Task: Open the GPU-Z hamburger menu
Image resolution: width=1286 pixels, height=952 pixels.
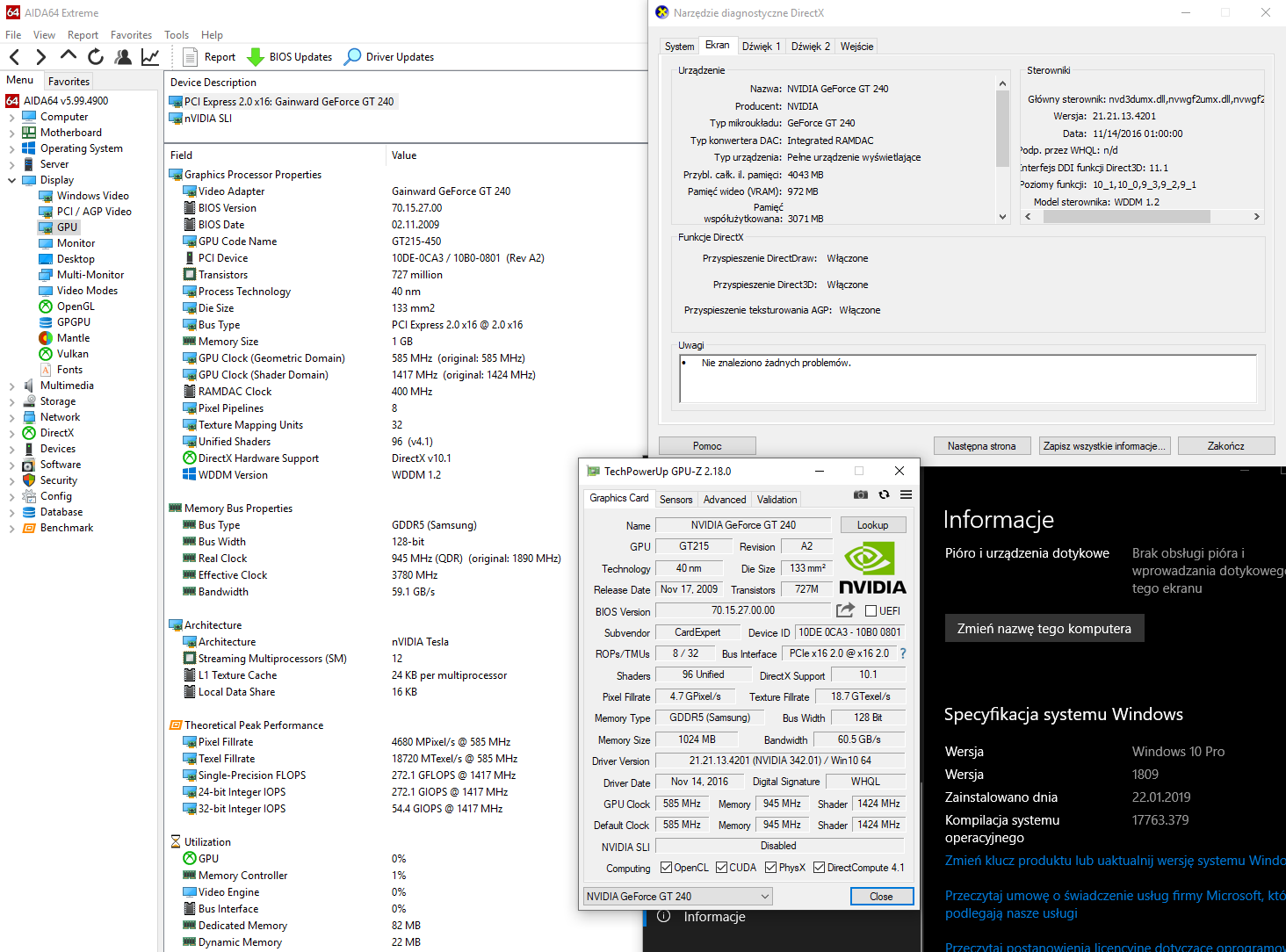Action: click(907, 495)
